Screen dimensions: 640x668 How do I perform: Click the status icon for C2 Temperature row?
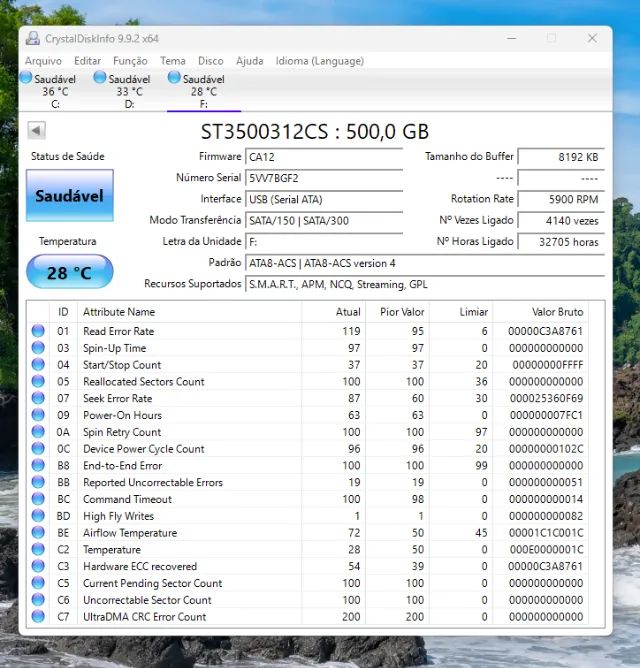[x=38, y=549]
